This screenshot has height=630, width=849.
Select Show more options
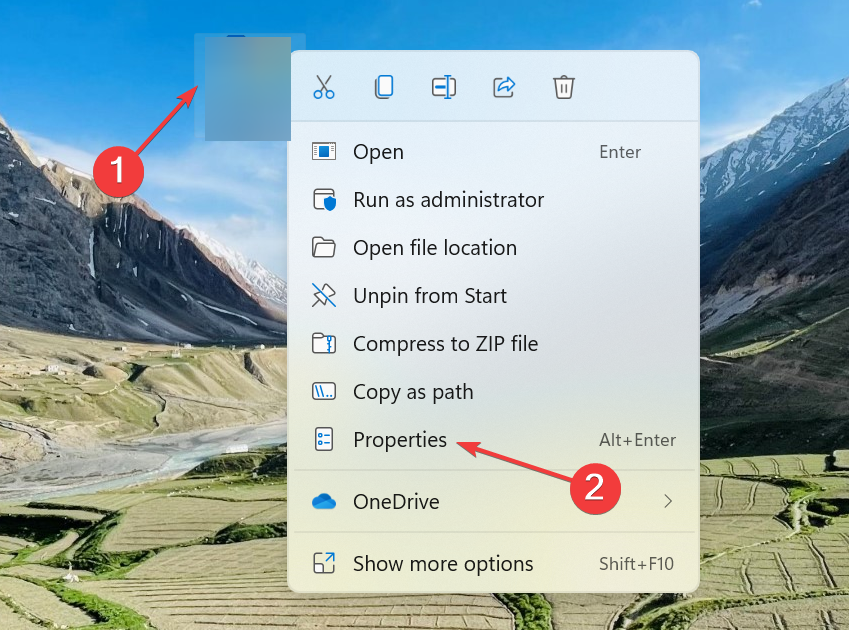[494, 563]
